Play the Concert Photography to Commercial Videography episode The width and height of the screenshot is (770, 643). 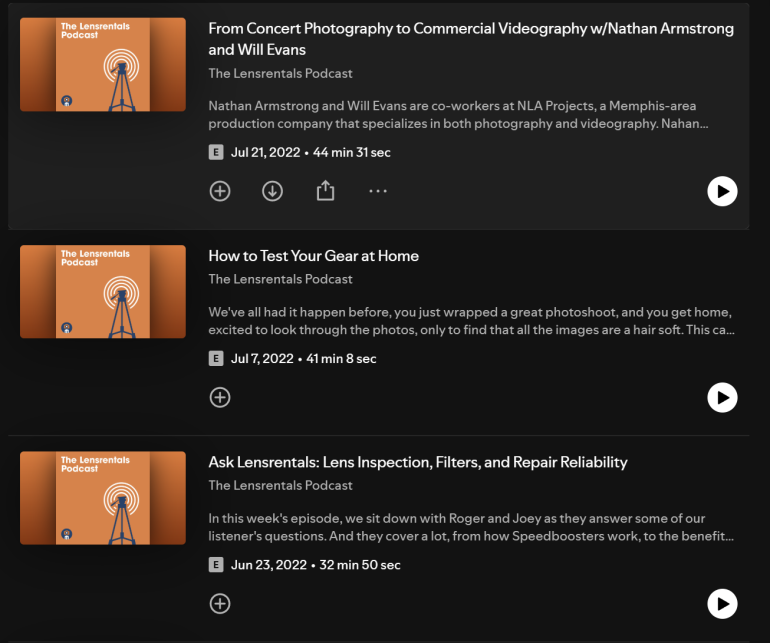pyautogui.click(x=722, y=191)
